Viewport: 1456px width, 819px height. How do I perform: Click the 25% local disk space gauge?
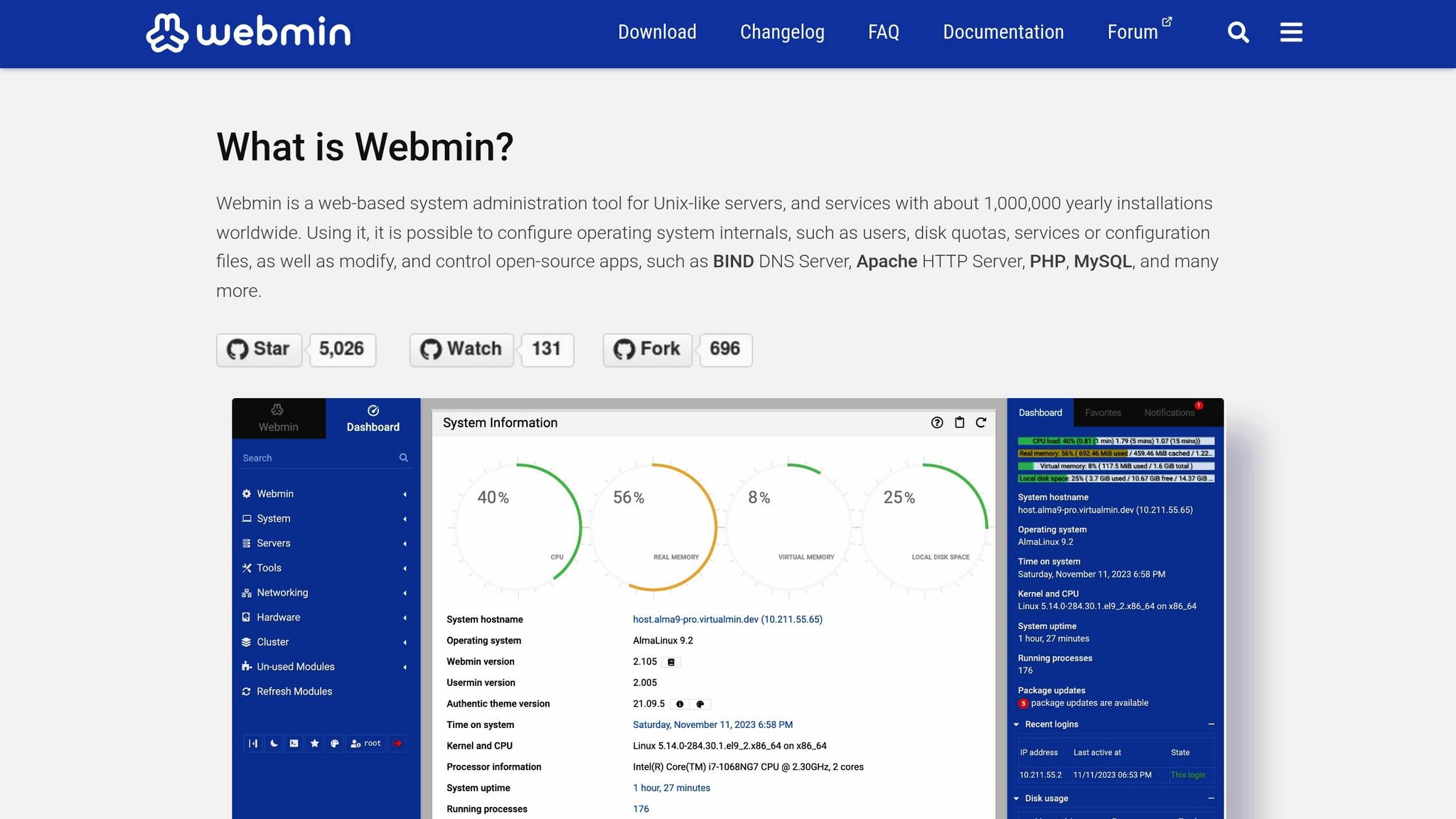[924, 528]
